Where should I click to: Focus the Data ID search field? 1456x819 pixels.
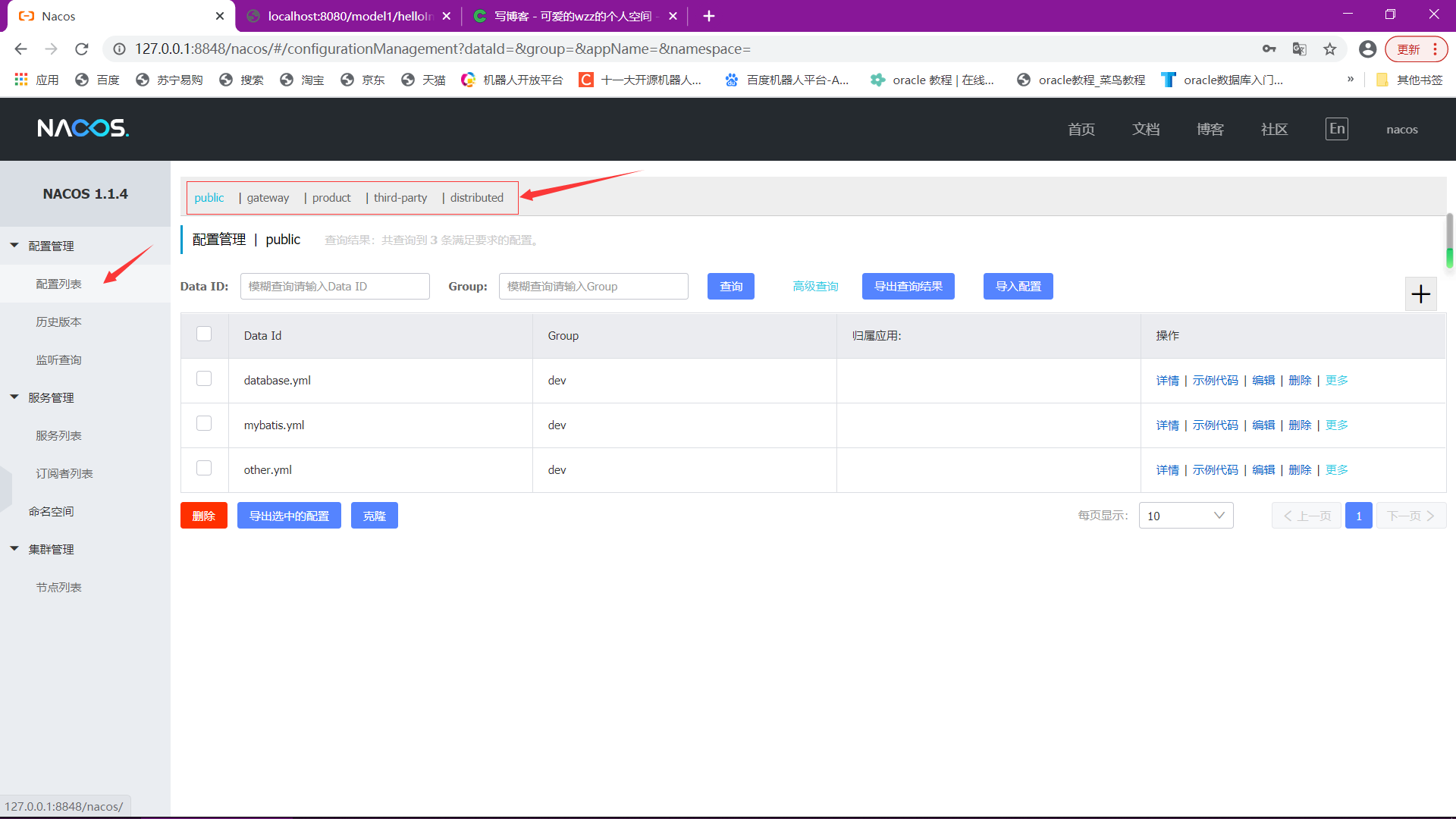(334, 287)
